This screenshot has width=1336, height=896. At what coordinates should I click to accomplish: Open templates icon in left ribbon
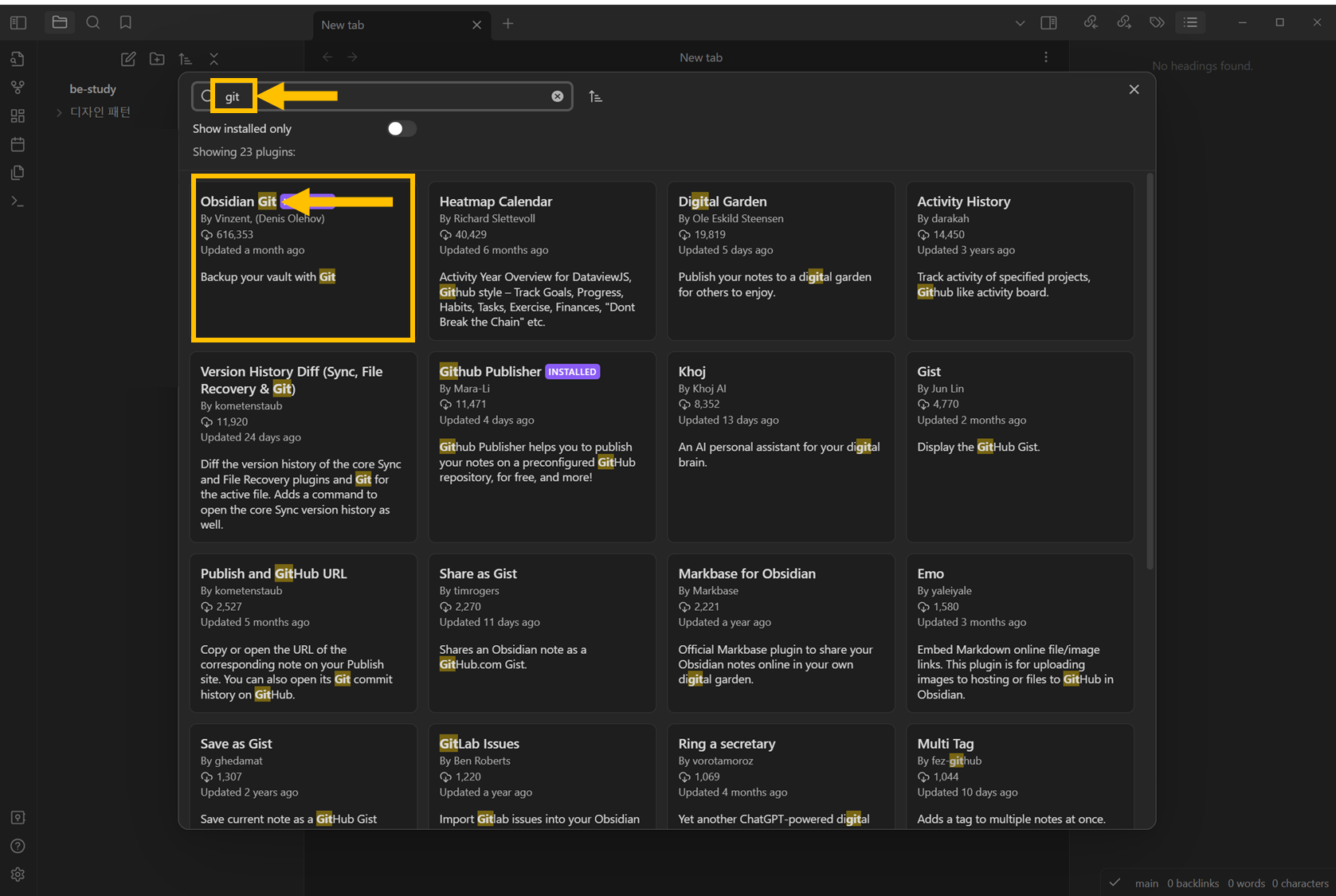pyautogui.click(x=18, y=173)
